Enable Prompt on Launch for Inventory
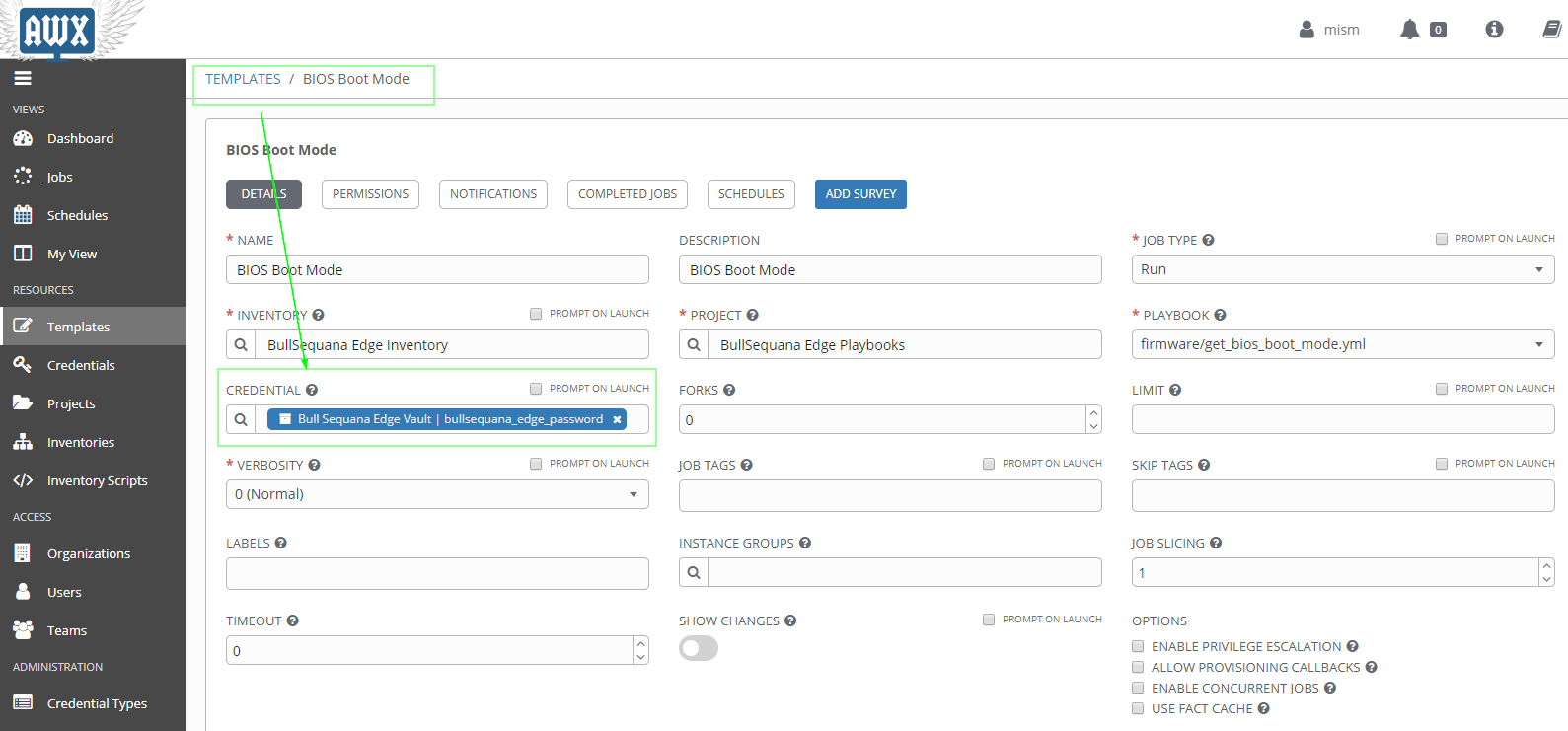This screenshot has width=1568, height=731. [536, 314]
